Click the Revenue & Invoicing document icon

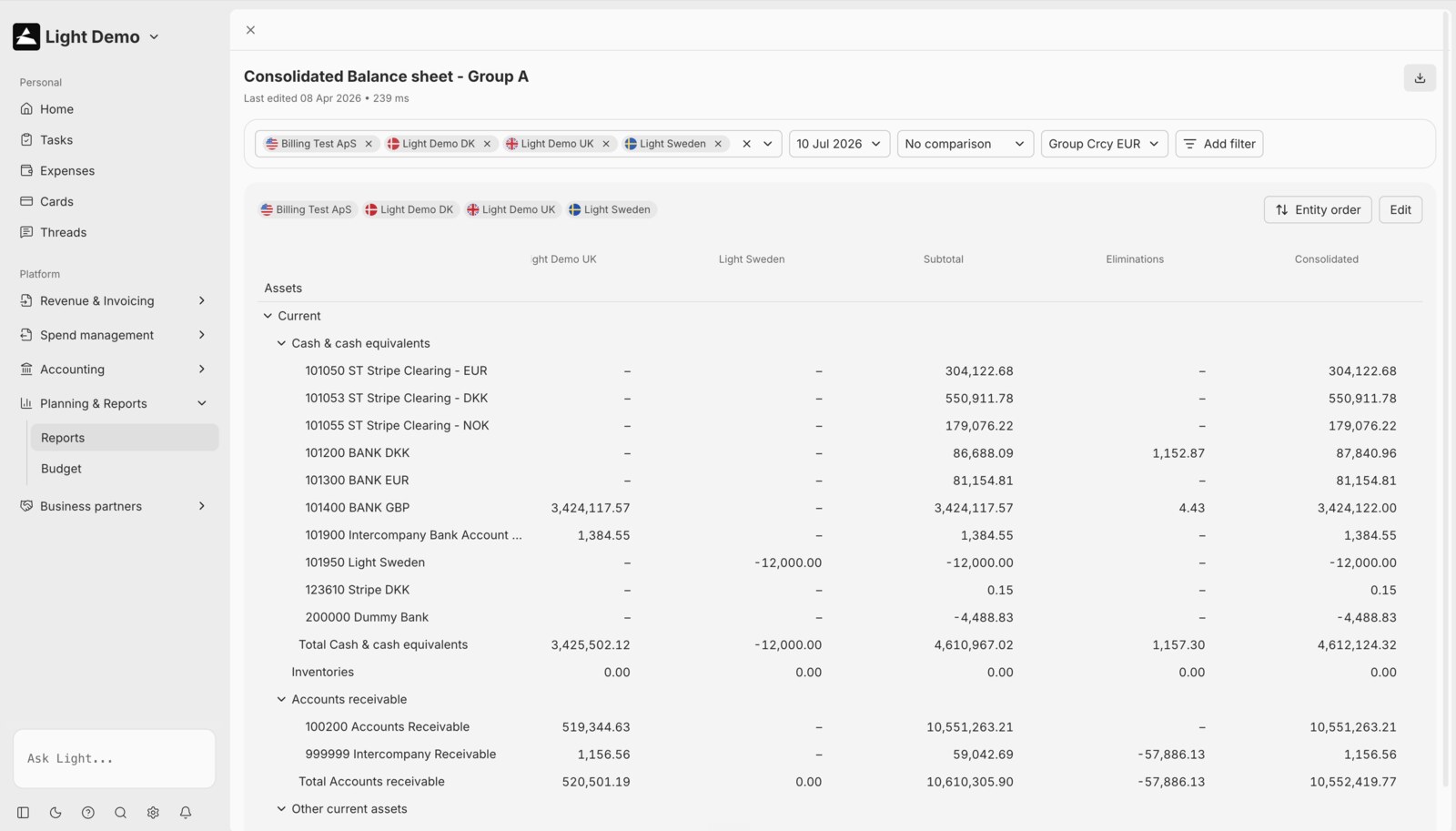pos(26,301)
